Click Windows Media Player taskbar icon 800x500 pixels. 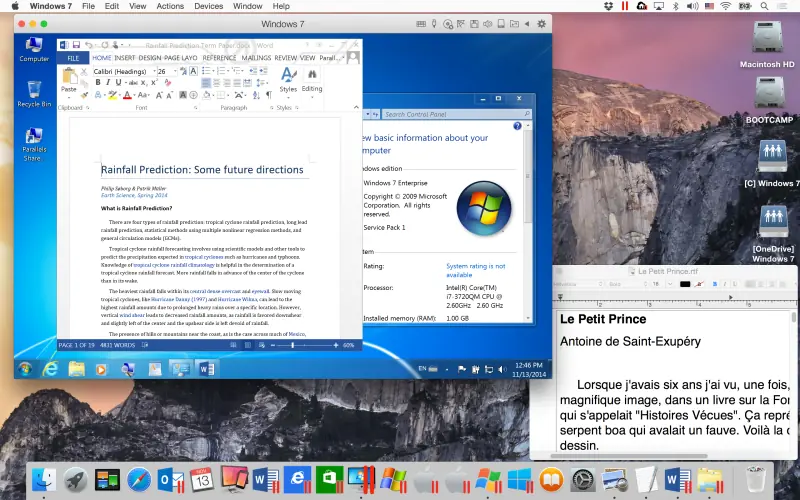(101, 368)
